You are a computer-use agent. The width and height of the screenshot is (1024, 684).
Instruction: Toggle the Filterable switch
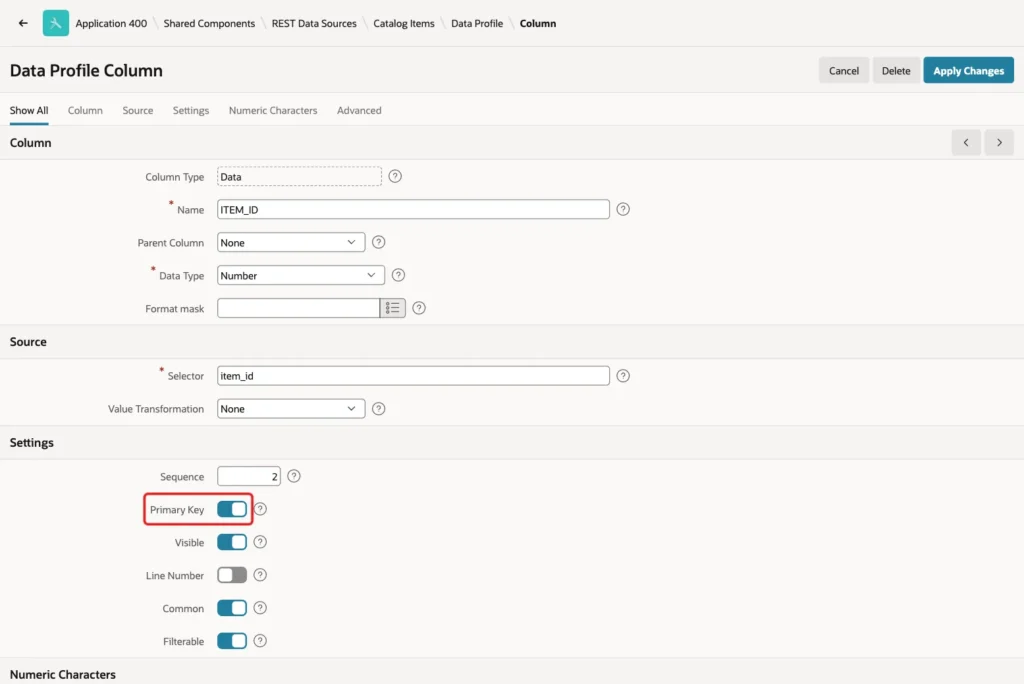click(x=232, y=641)
